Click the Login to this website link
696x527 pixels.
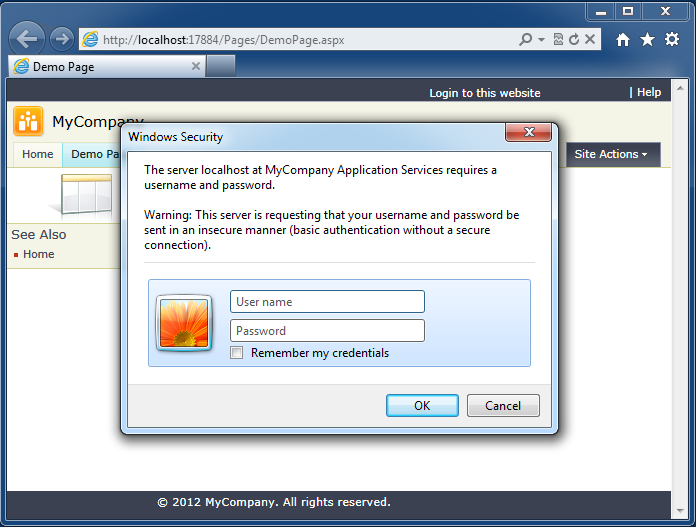click(x=484, y=93)
